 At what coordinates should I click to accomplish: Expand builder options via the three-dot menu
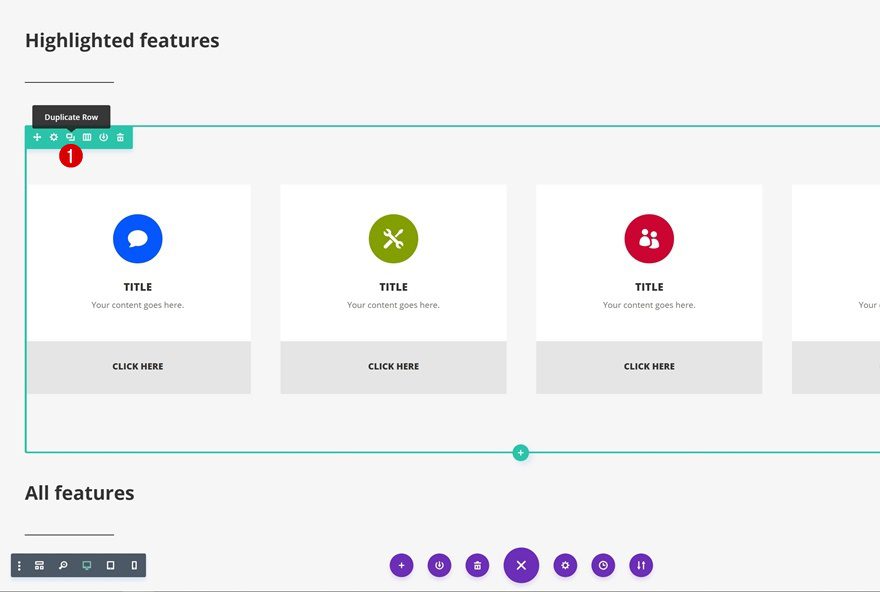tap(19, 565)
